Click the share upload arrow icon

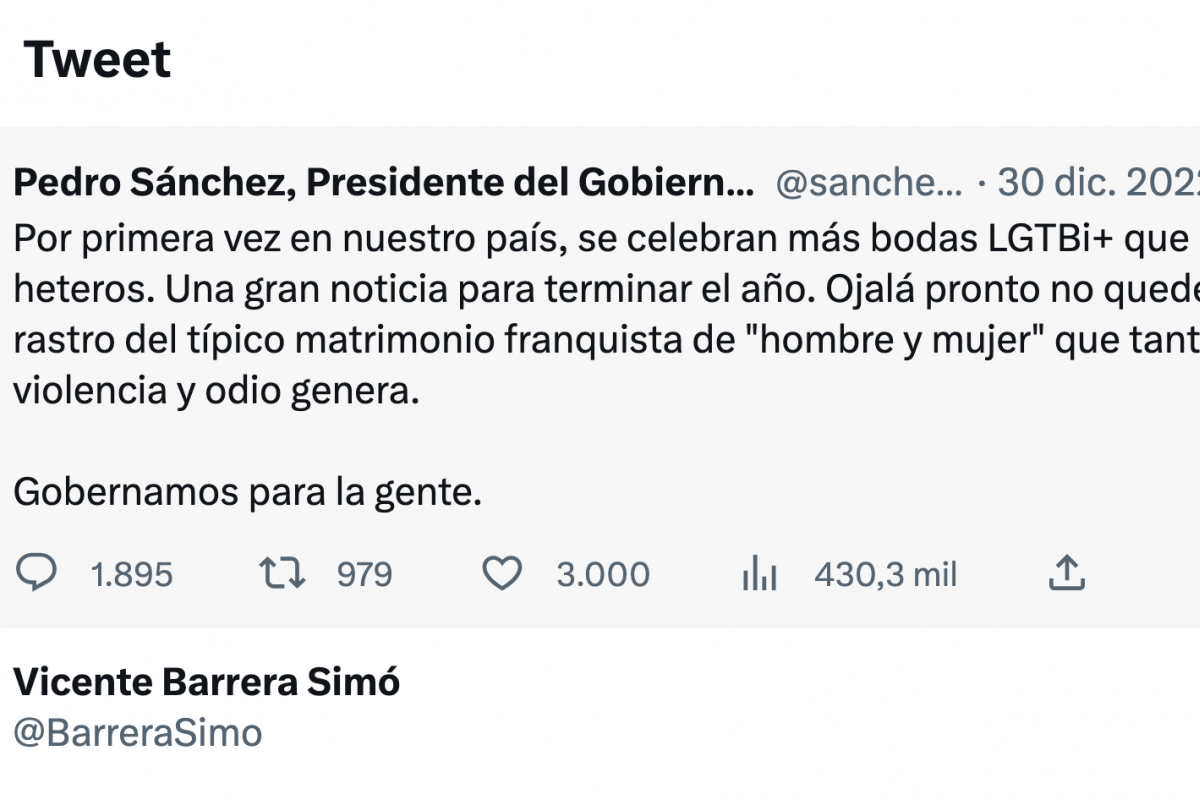tap(1066, 573)
